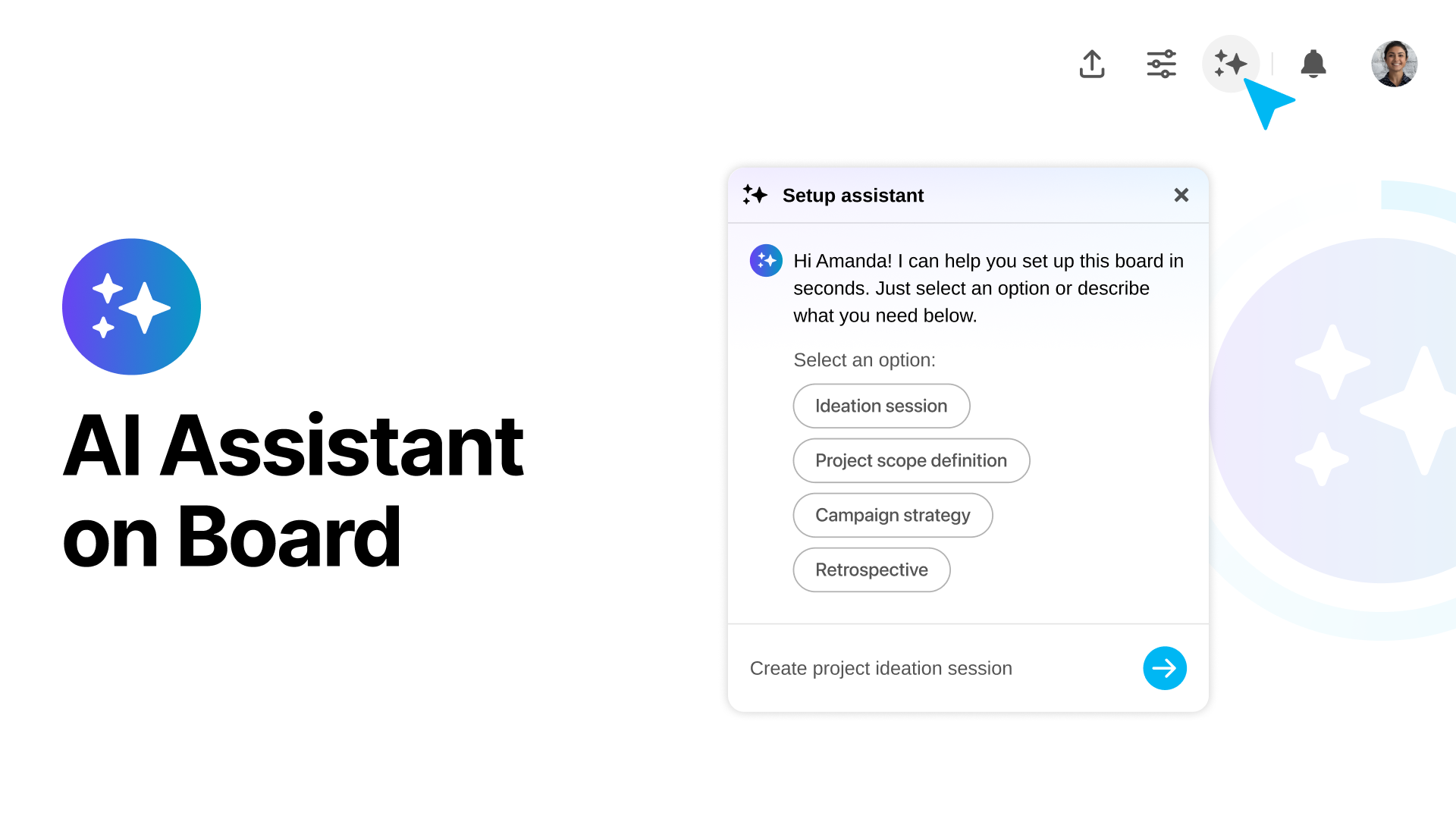Open the user profile avatar

pos(1394,64)
